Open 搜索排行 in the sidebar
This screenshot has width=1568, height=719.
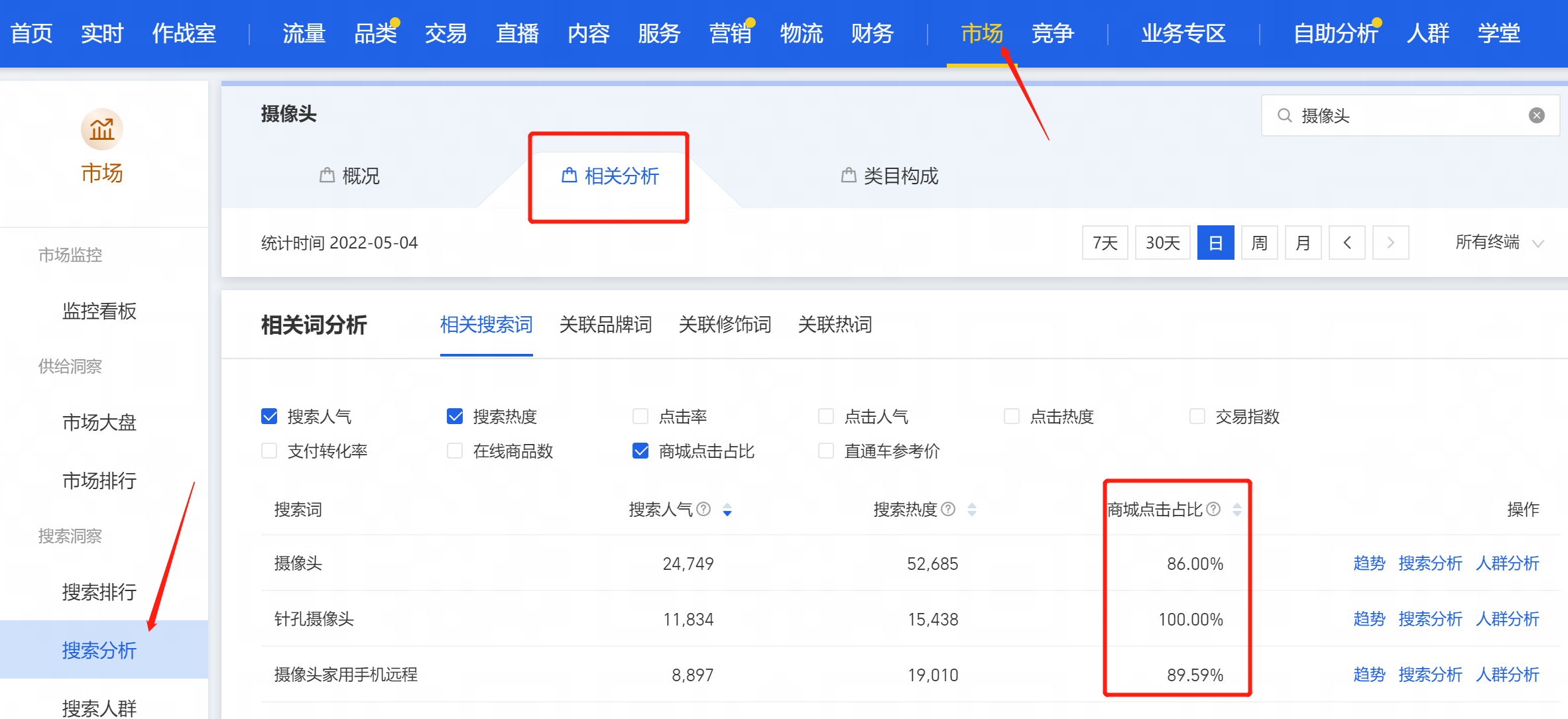[99, 592]
